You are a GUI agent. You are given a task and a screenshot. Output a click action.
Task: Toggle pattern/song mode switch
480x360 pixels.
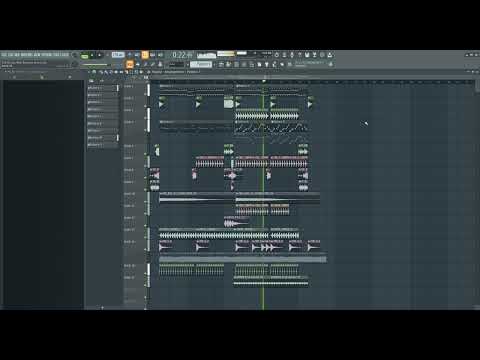click(85, 55)
